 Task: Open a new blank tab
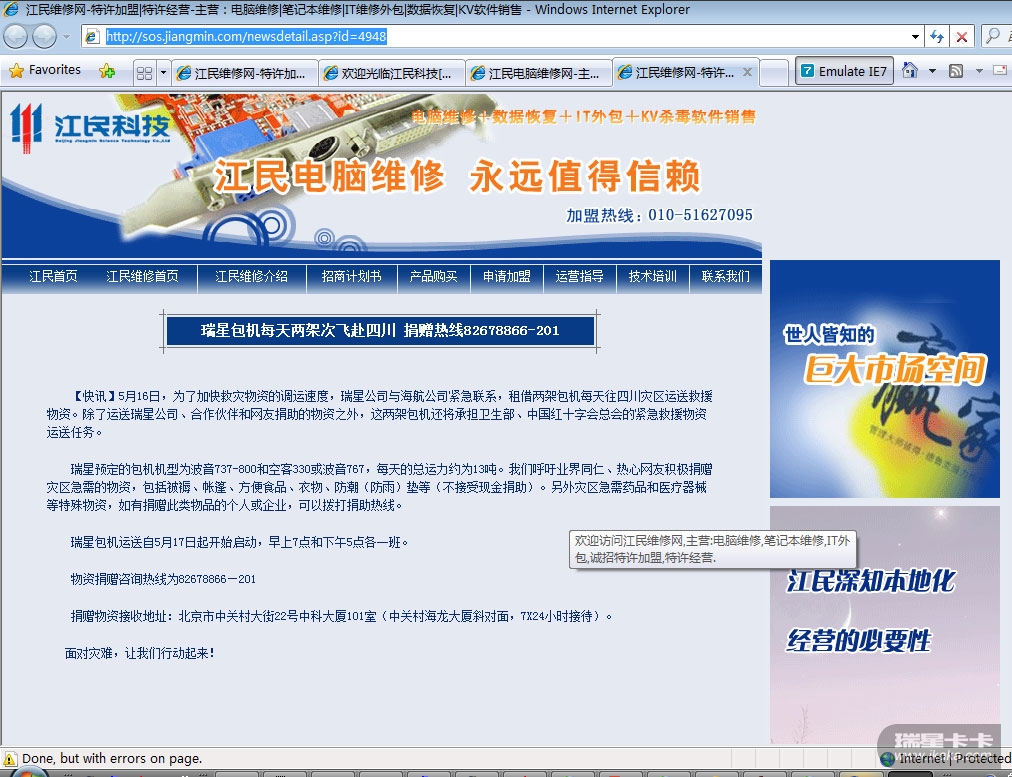tap(774, 73)
